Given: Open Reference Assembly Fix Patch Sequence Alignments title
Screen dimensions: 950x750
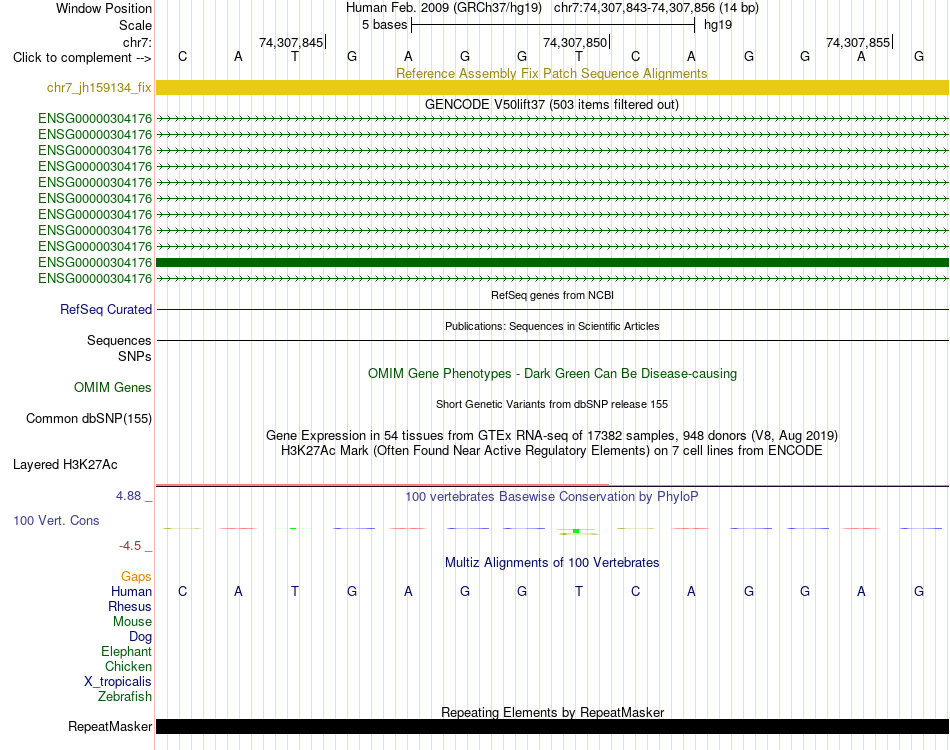Looking at the screenshot, I should point(551,73).
